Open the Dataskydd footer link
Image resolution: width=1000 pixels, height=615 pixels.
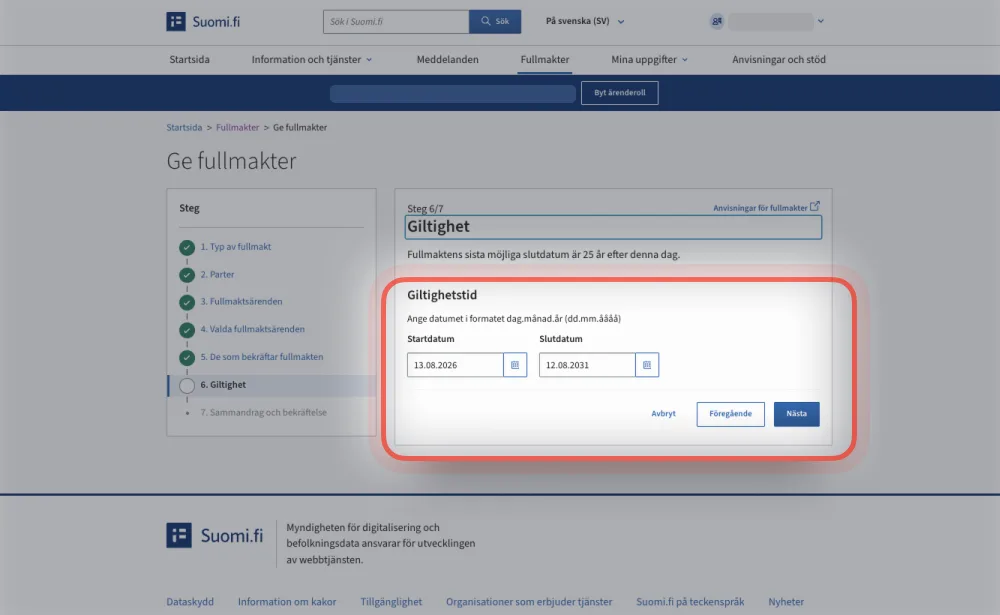(190, 602)
